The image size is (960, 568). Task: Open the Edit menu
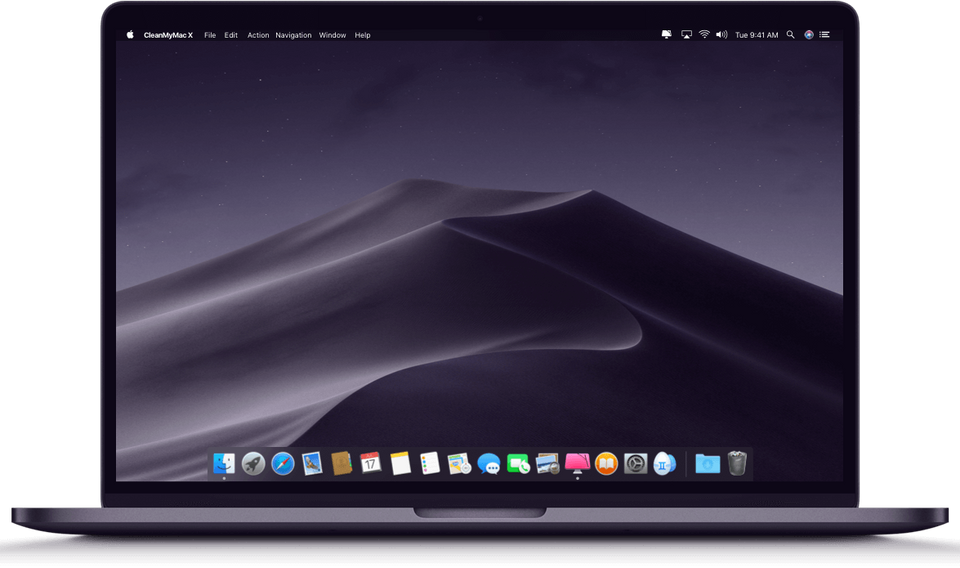pyautogui.click(x=231, y=36)
